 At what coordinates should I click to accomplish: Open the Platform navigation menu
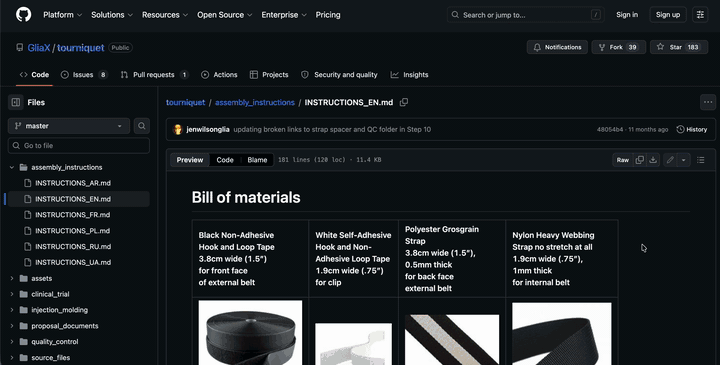[62, 15]
